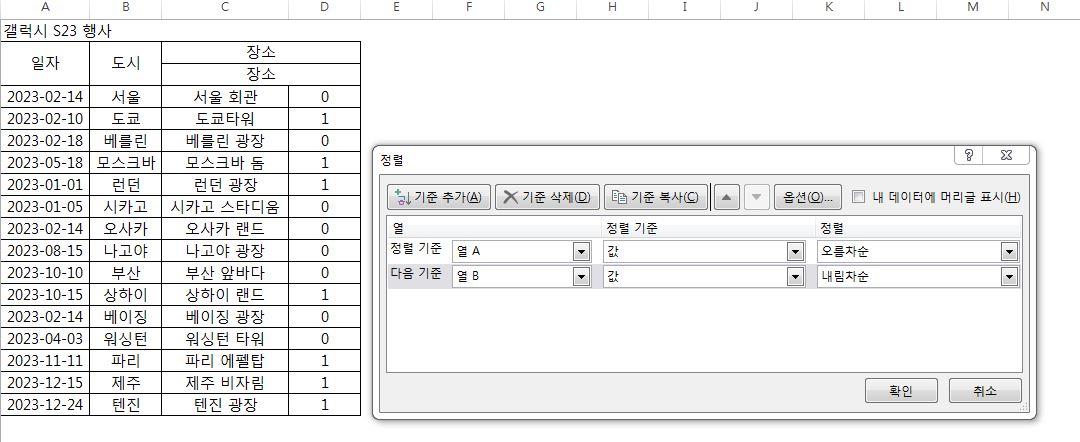
Task: Close the 정렬 dialog with X
Action: [1007, 156]
